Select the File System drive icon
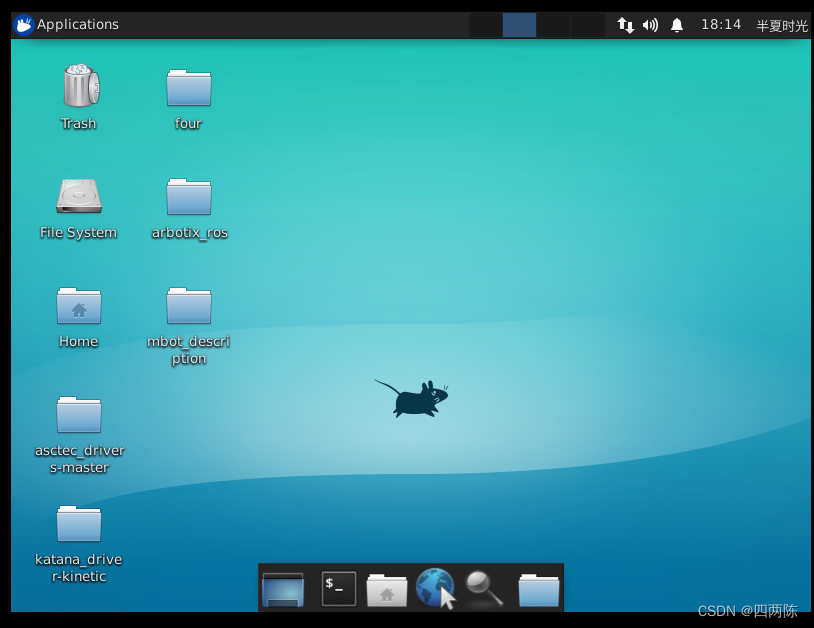The height and width of the screenshot is (628, 814). tap(79, 196)
